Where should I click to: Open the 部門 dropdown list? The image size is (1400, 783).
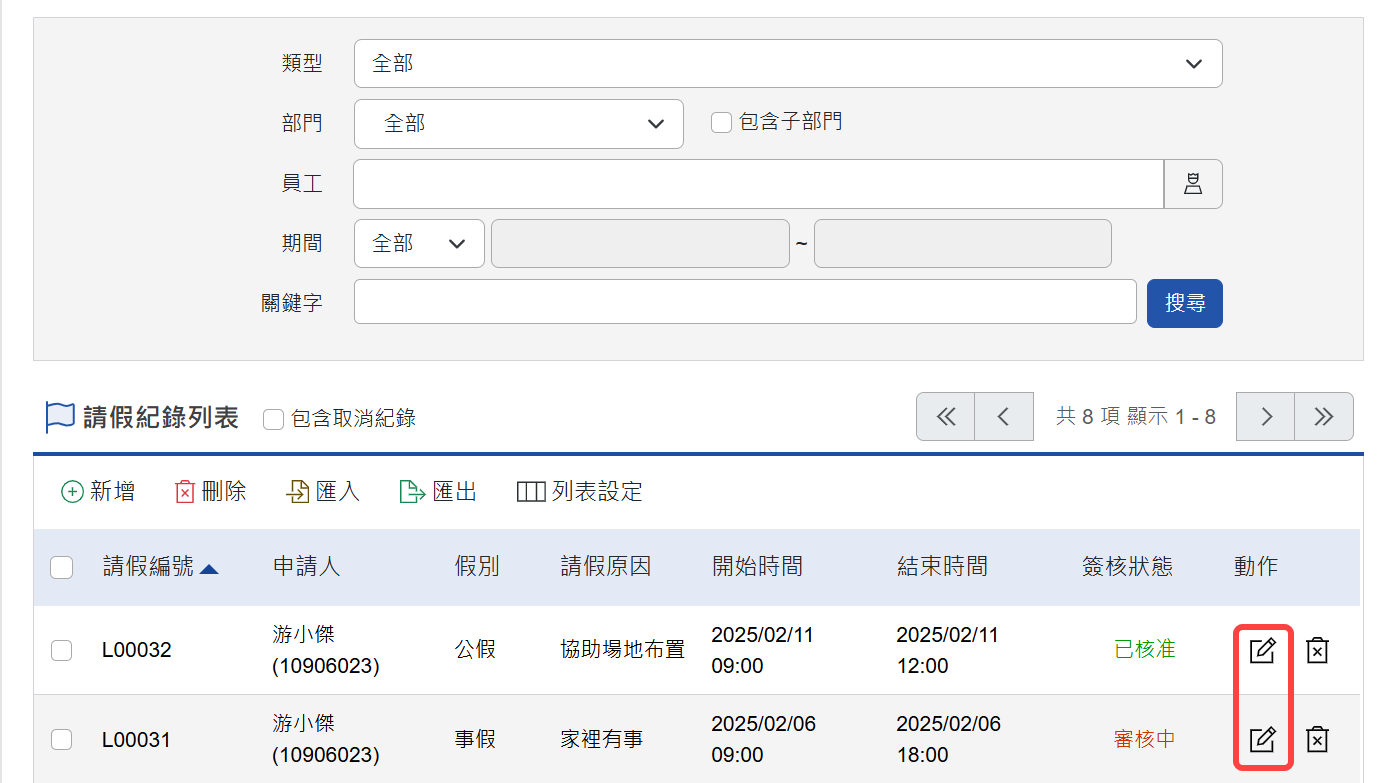518,124
